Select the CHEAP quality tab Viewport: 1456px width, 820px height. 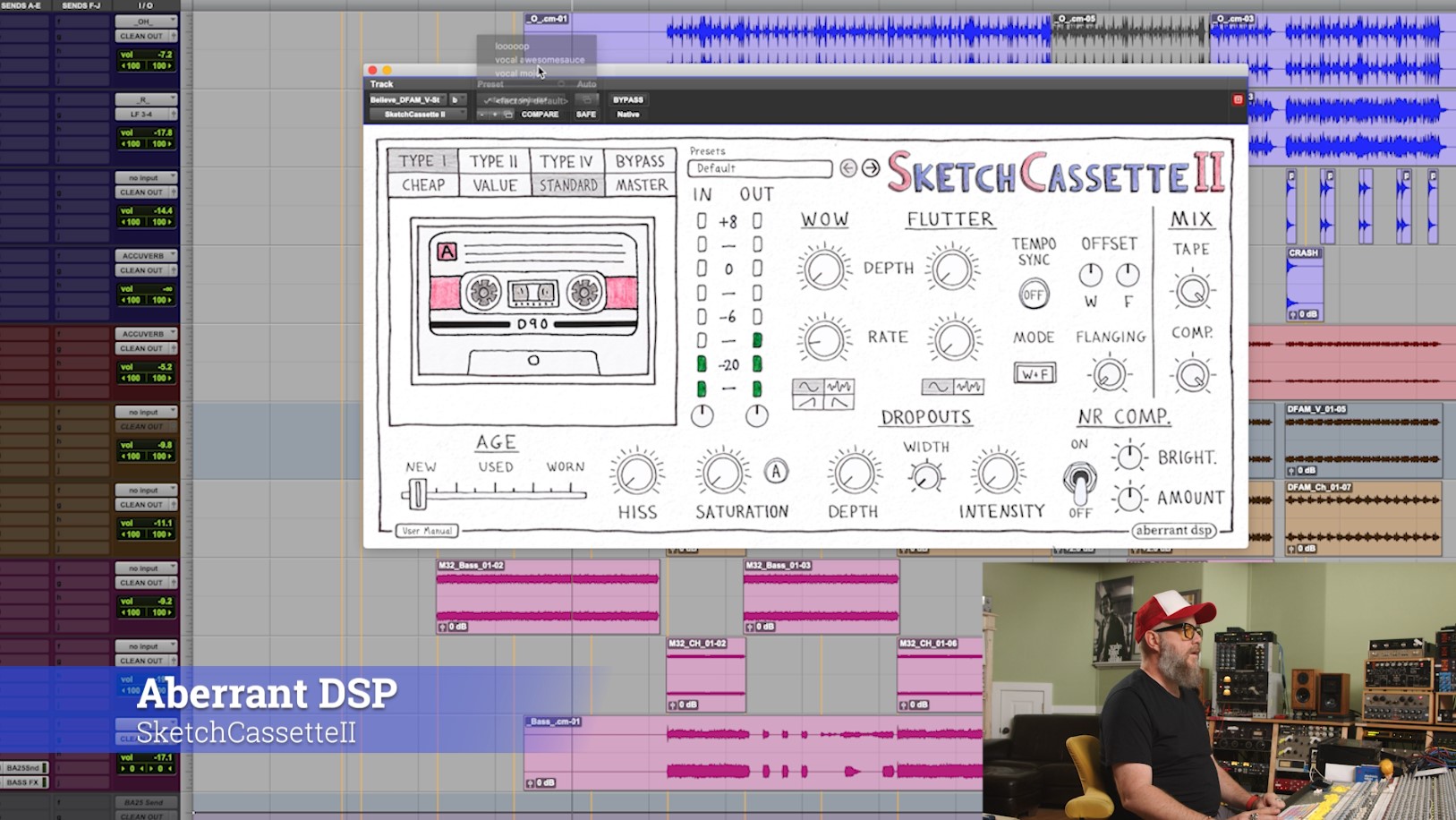point(423,185)
